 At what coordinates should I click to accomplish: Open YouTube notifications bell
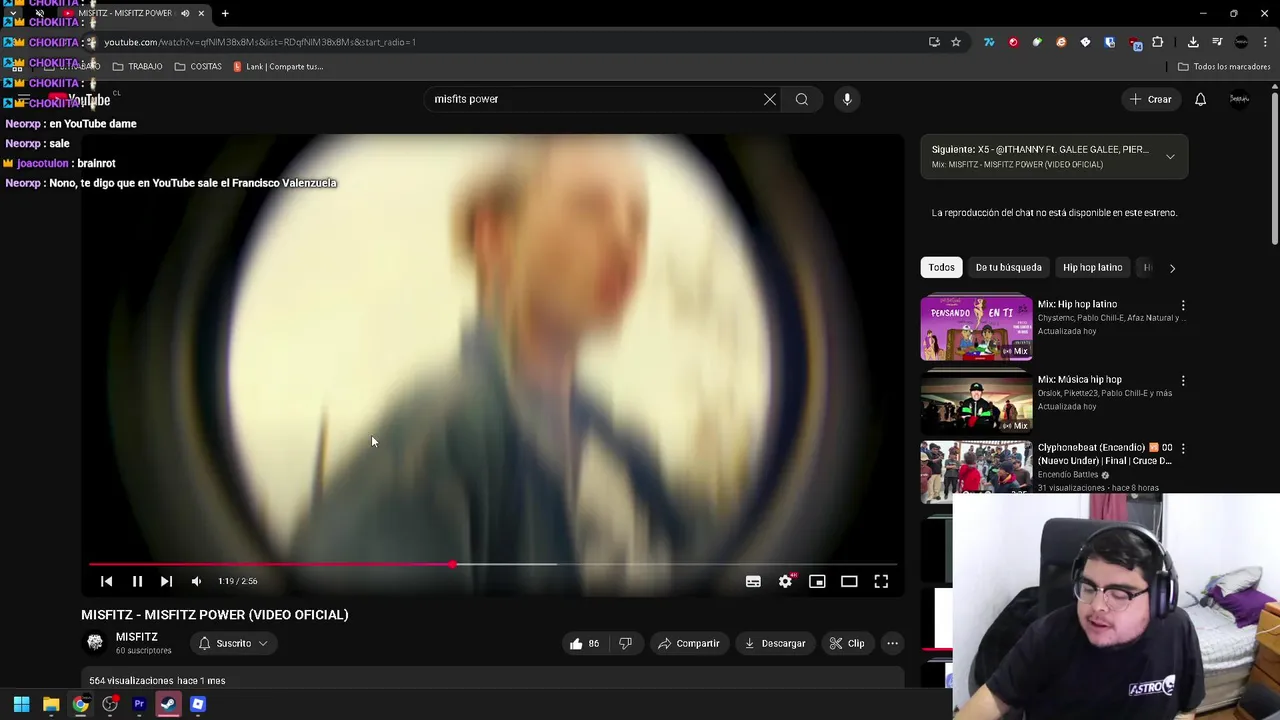coord(1201,99)
